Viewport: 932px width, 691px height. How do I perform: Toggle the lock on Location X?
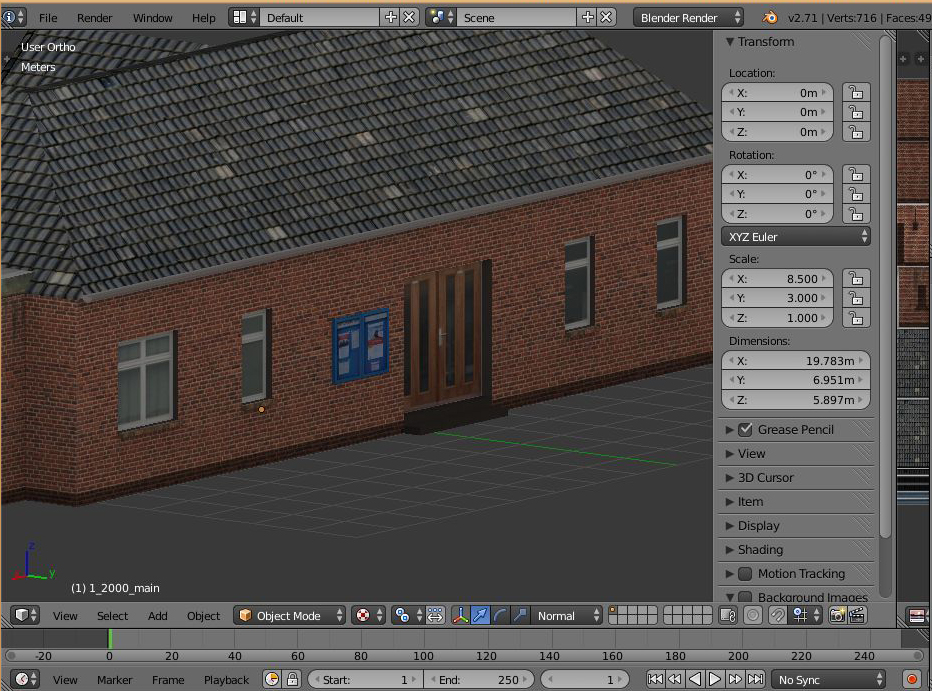pos(855,93)
